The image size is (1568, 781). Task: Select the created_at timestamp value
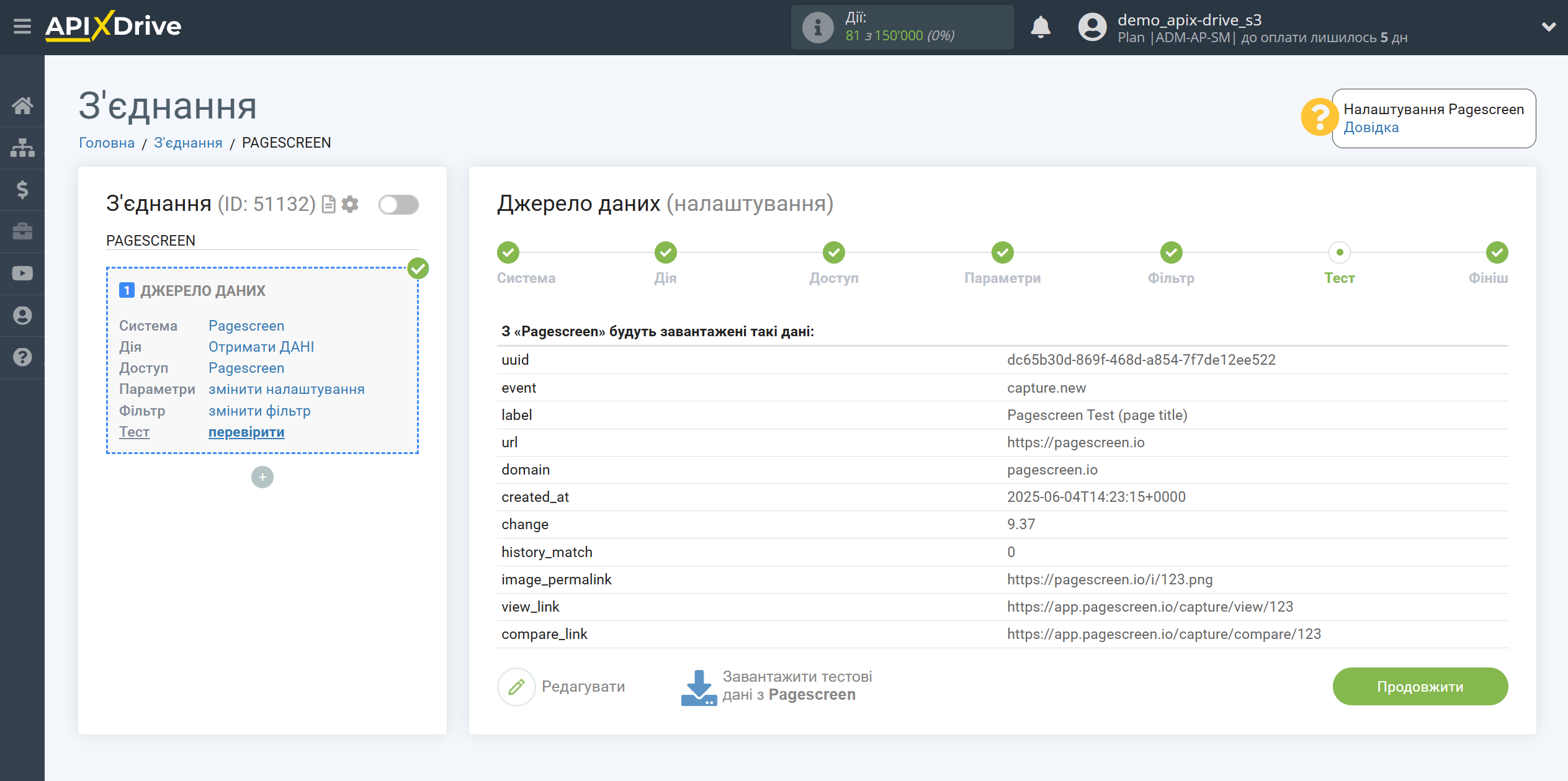click(1096, 497)
